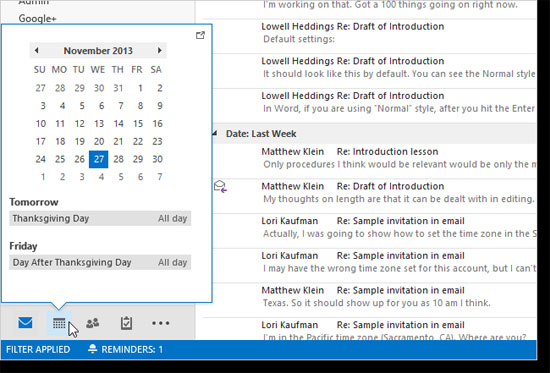Click the reminders bell icon

point(93,349)
